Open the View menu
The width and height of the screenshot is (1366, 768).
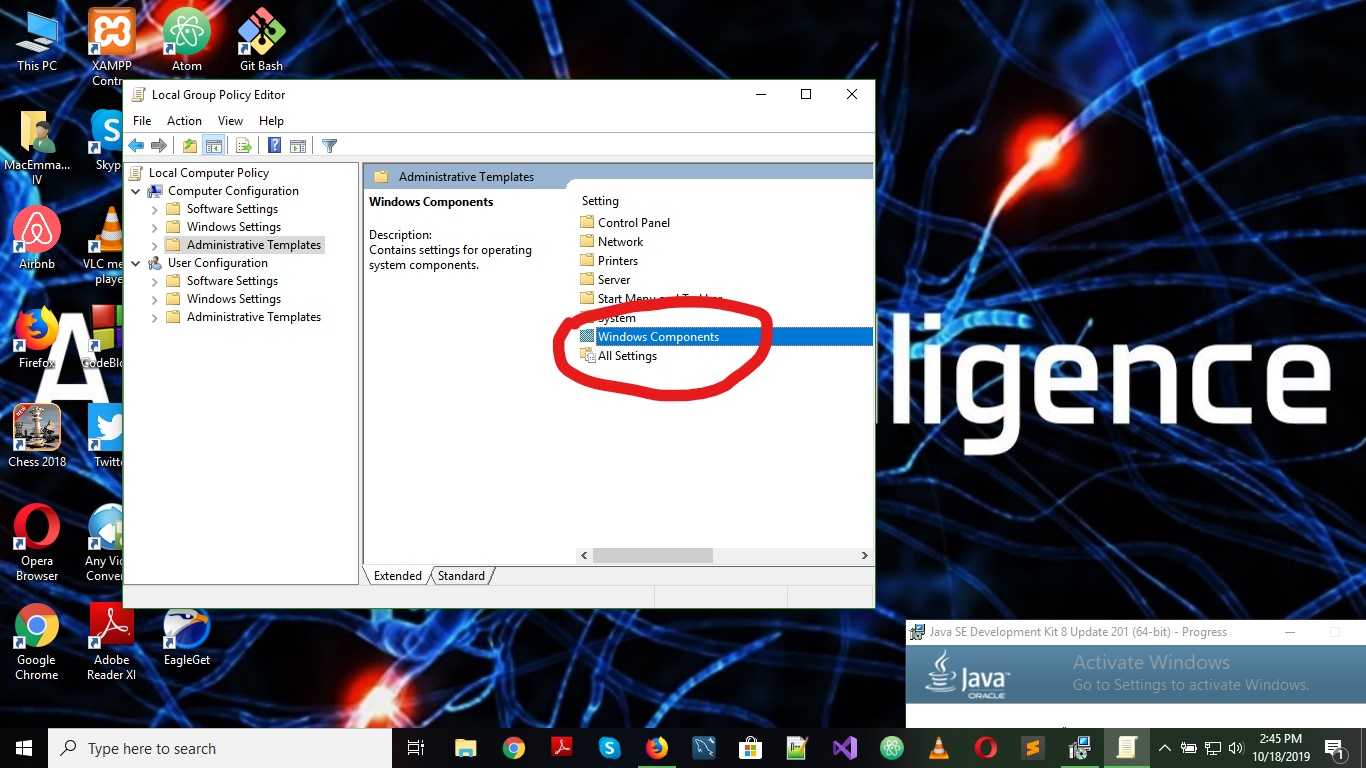pos(230,120)
